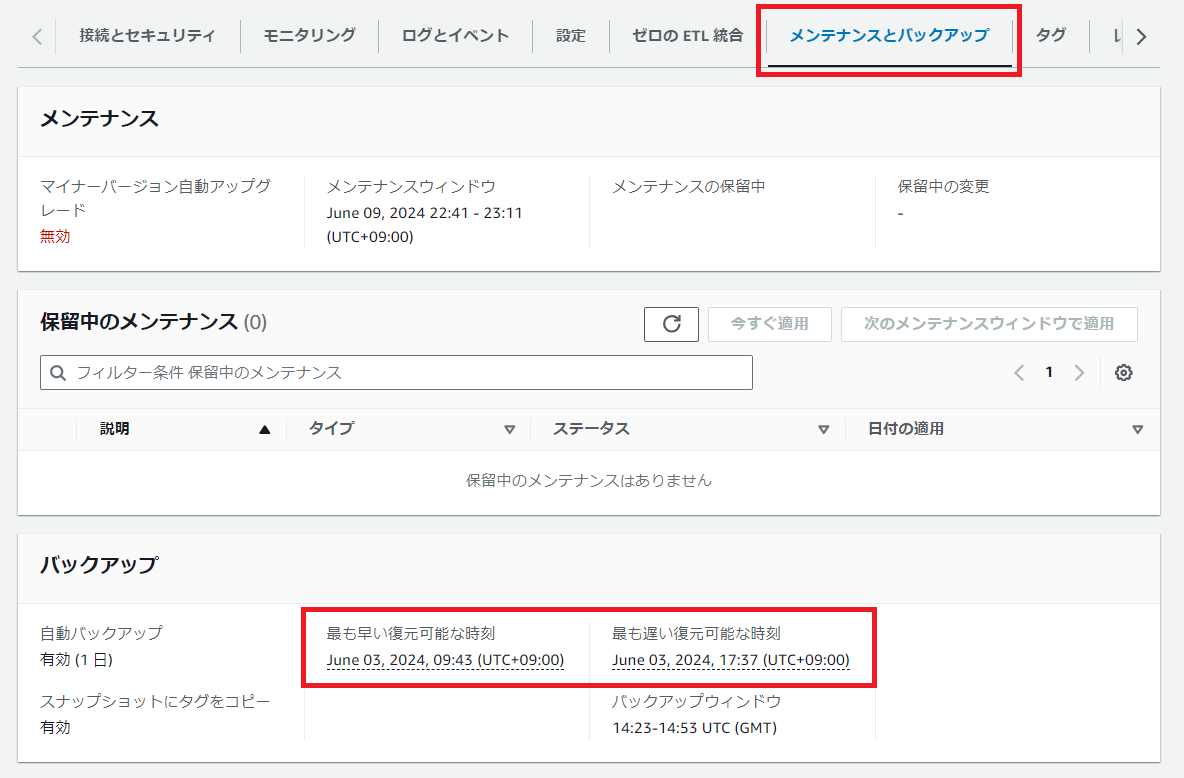
Task: Open table preferences gear icon
Action: tap(1124, 372)
